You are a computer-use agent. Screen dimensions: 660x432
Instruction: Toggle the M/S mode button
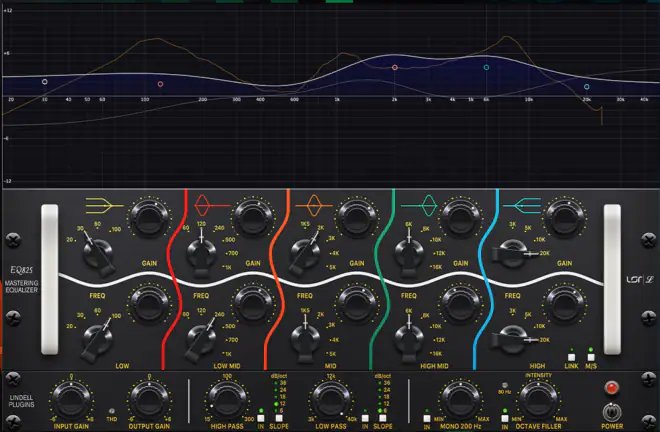[x=591, y=357]
